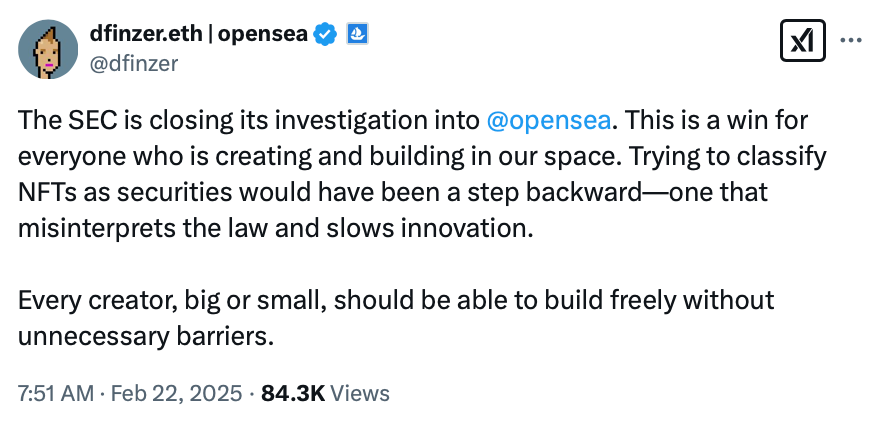Click the Feb 22, 2025 date
872x421 pixels.
174,393
